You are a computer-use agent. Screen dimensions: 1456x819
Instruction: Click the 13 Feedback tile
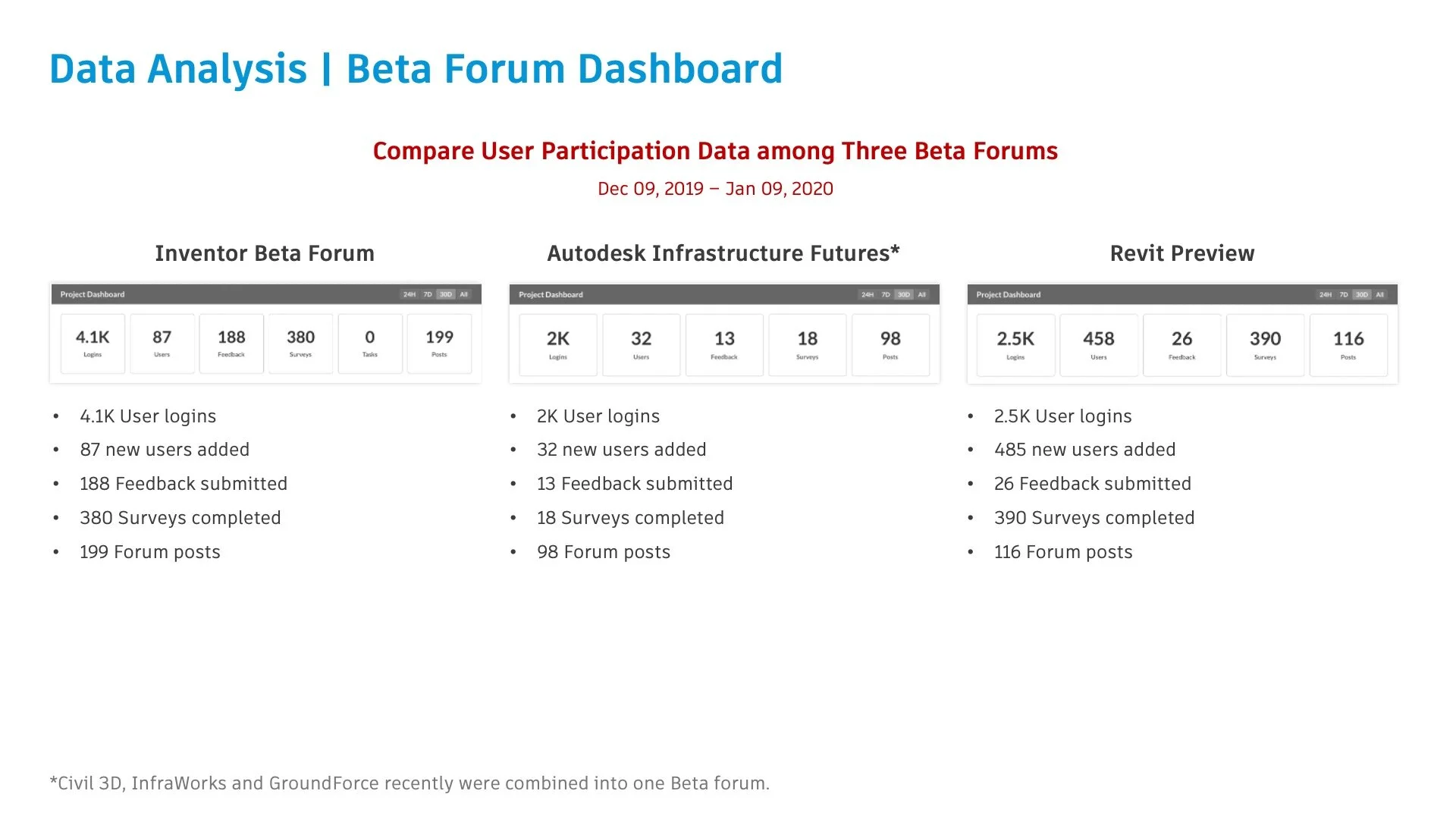[x=724, y=345]
